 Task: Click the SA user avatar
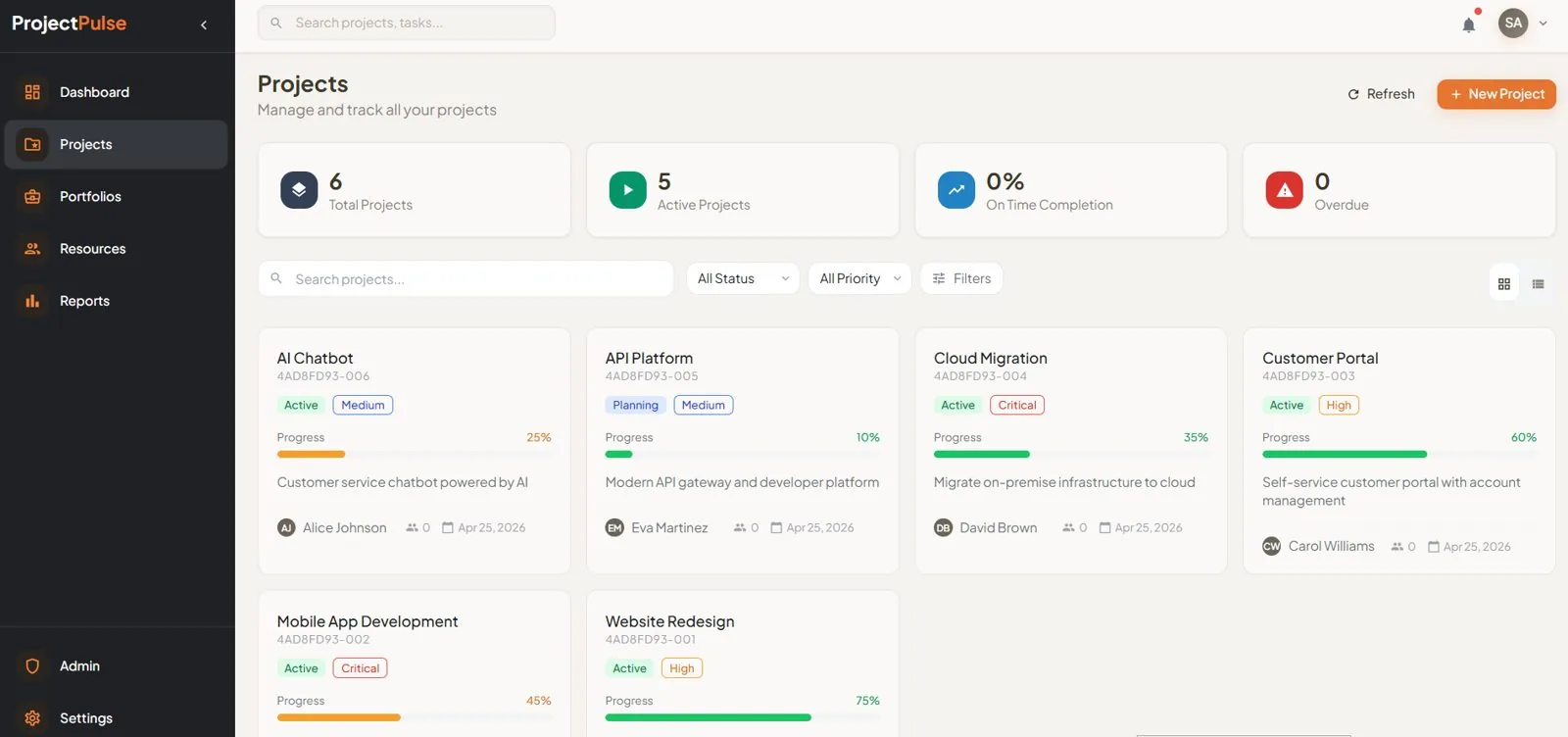coord(1513,24)
